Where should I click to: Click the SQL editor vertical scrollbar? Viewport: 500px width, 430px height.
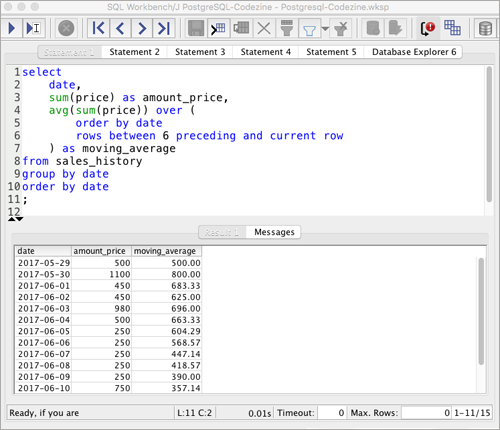pyautogui.click(x=489, y=134)
